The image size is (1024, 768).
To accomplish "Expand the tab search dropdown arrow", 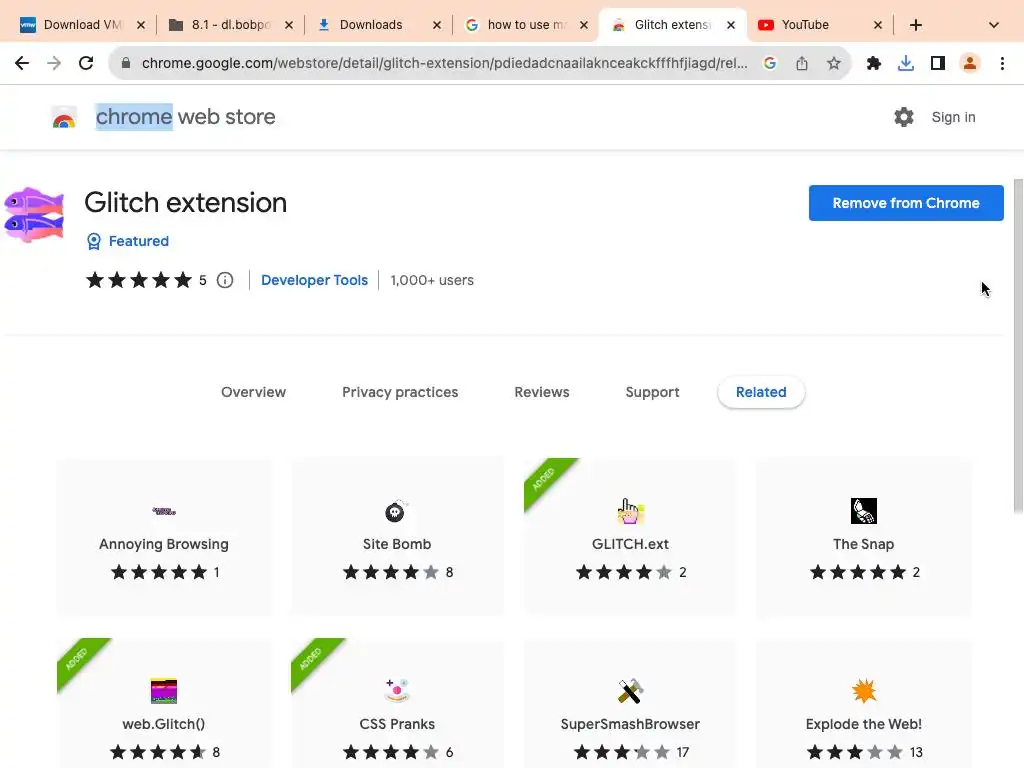I will point(994,25).
